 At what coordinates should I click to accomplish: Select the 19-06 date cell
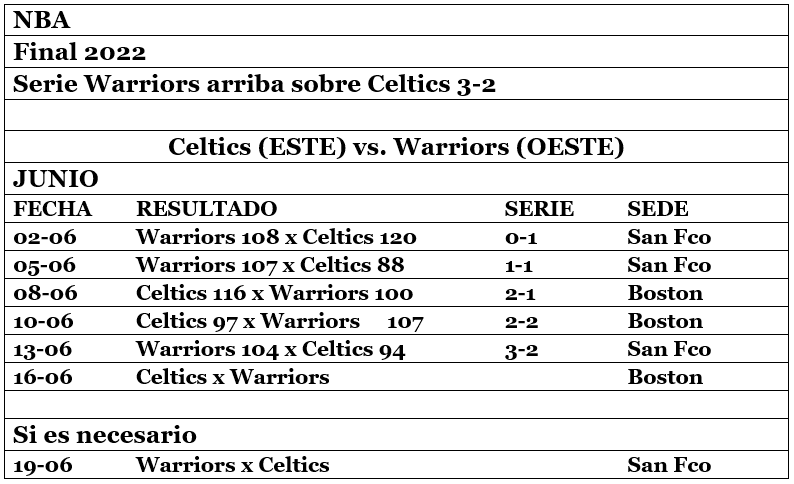[x=46, y=465]
